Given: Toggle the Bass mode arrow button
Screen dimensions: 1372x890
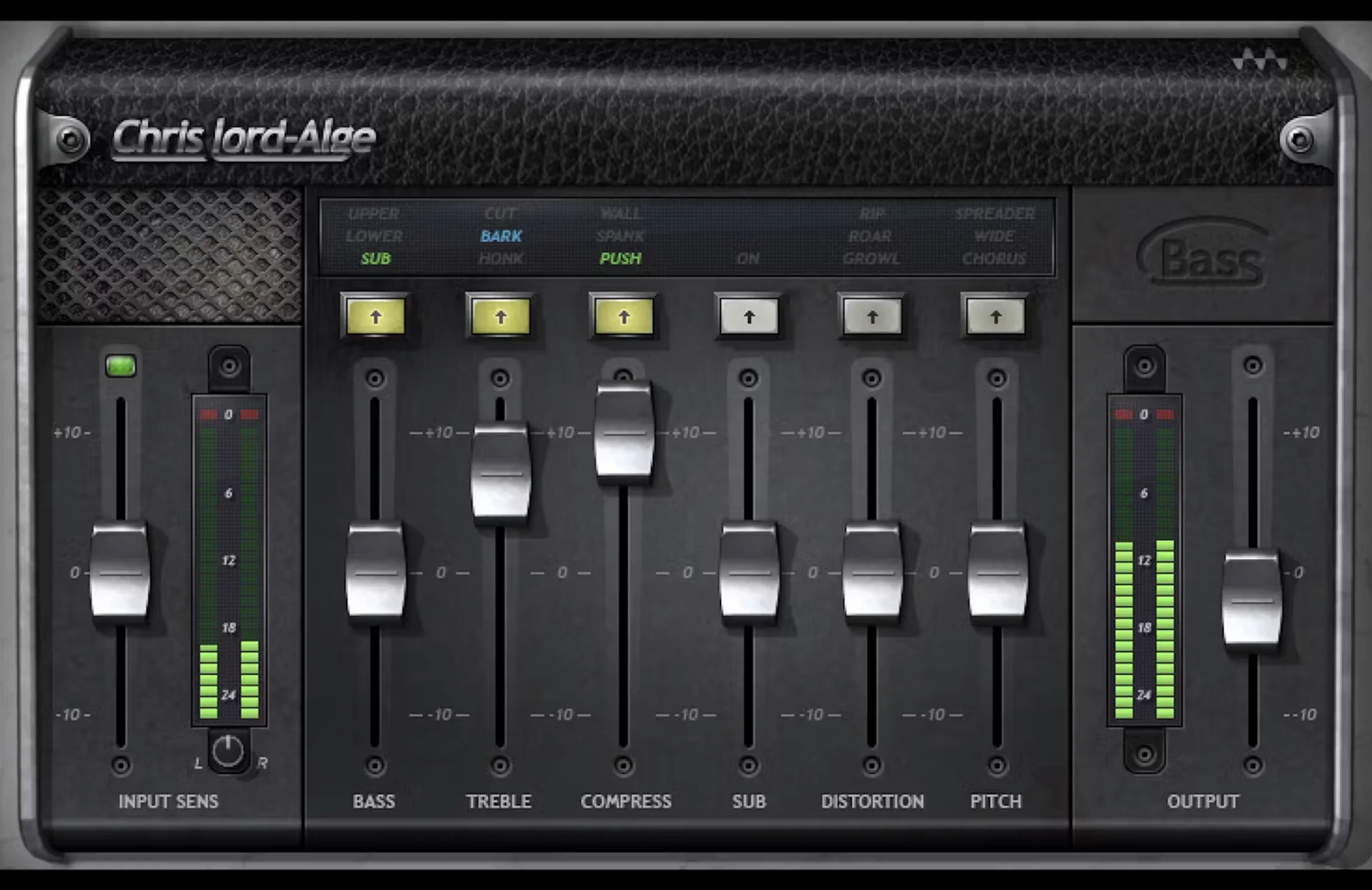Looking at the screenshot, I should [x=375, y=317].
